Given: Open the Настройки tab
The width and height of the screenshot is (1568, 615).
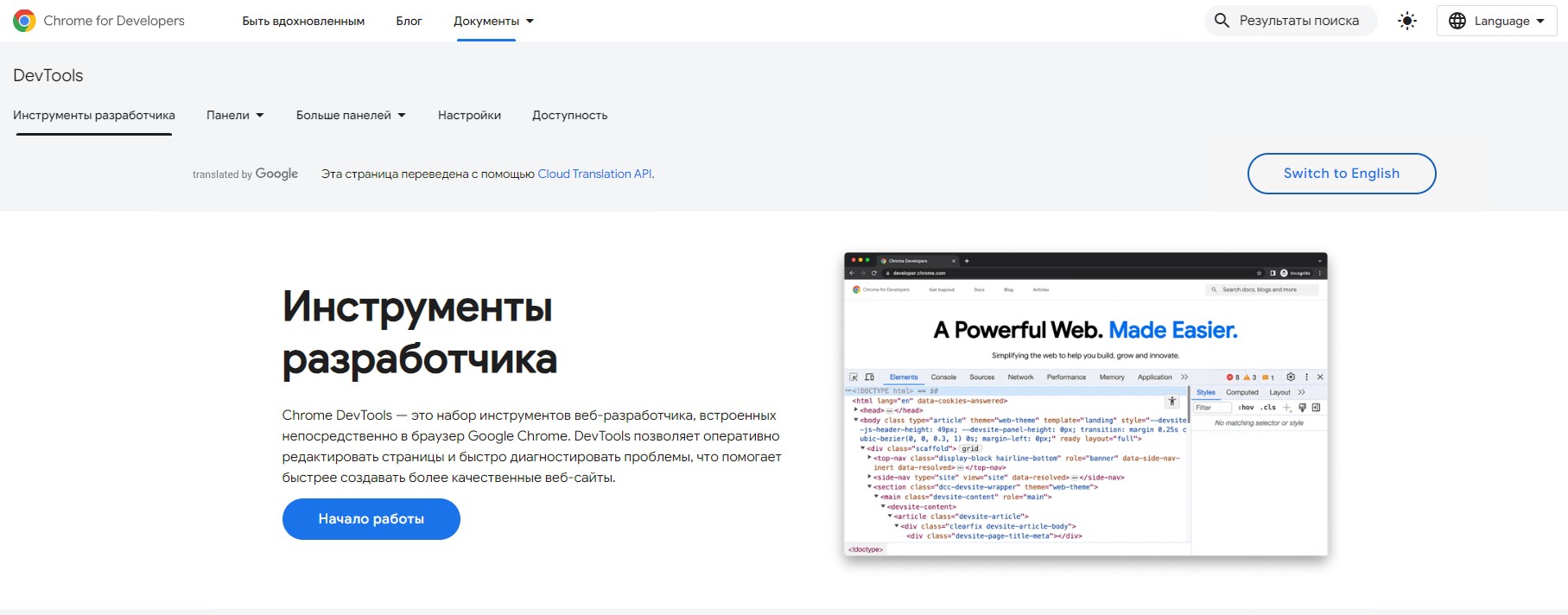Looking at the screenshot, I should point(469,115).
